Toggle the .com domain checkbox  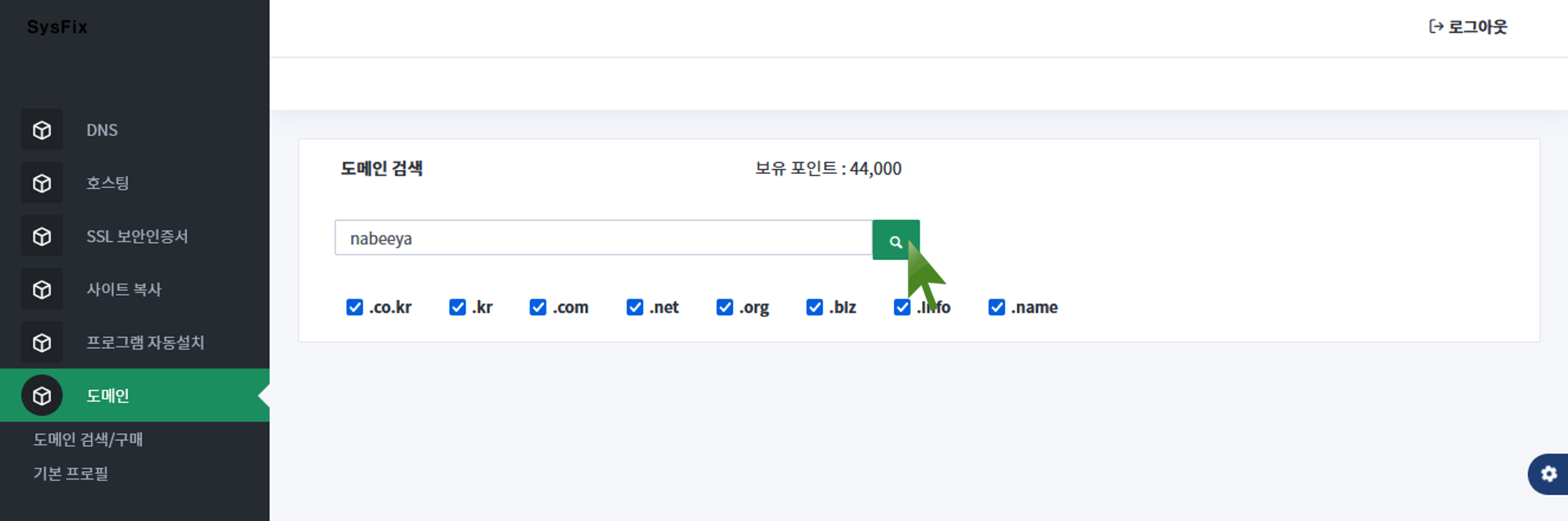tap(538, 307)
